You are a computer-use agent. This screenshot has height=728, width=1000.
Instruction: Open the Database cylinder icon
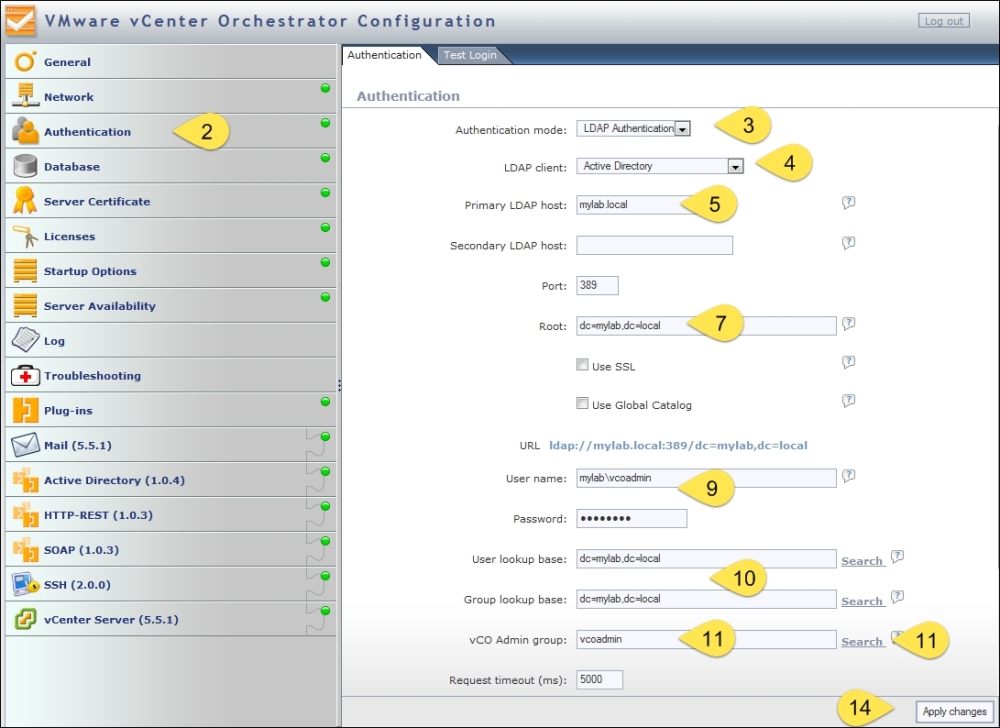[x=26, y=167]
